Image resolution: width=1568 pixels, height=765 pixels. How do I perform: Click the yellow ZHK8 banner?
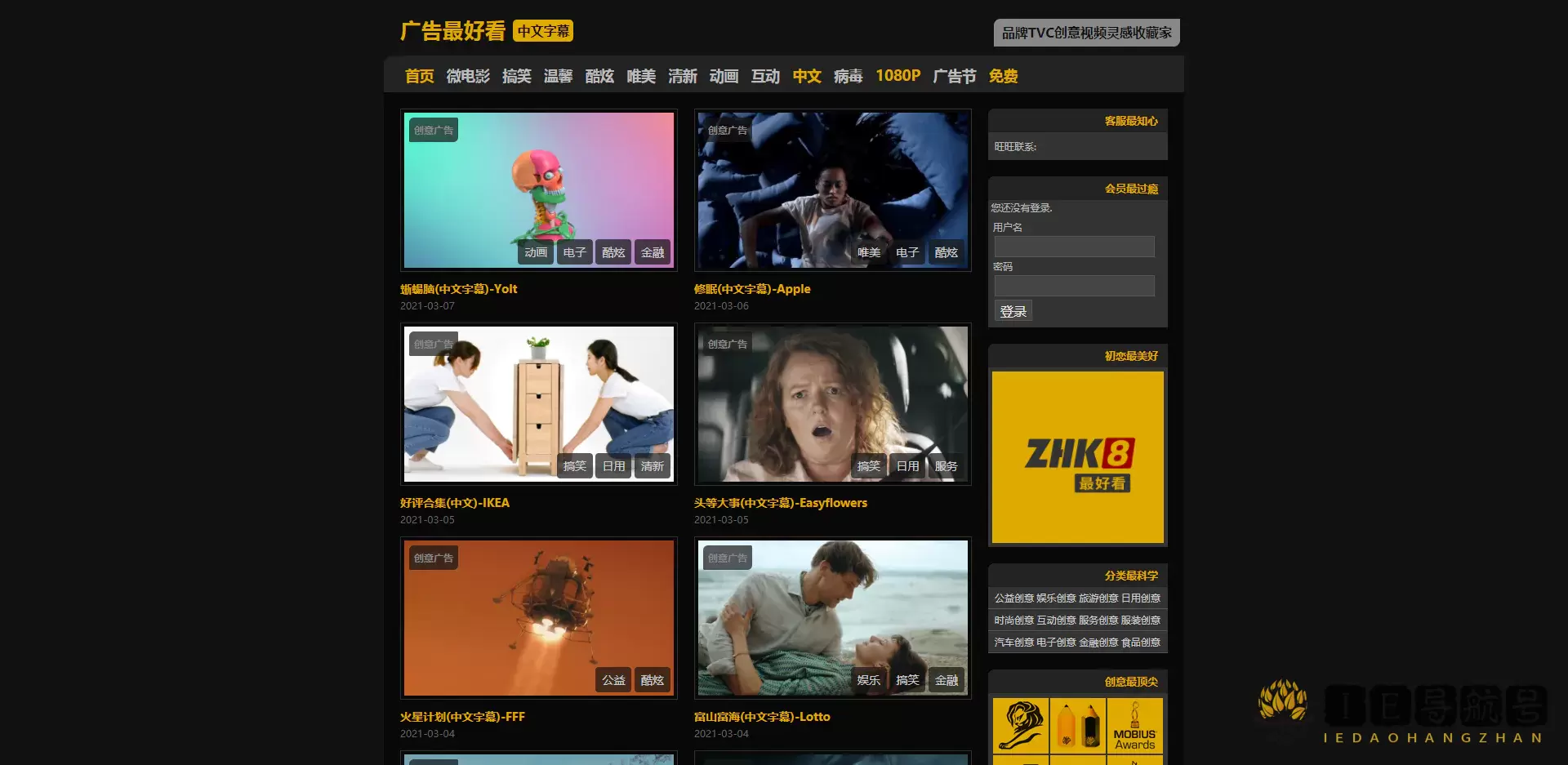click(1078, 457)
